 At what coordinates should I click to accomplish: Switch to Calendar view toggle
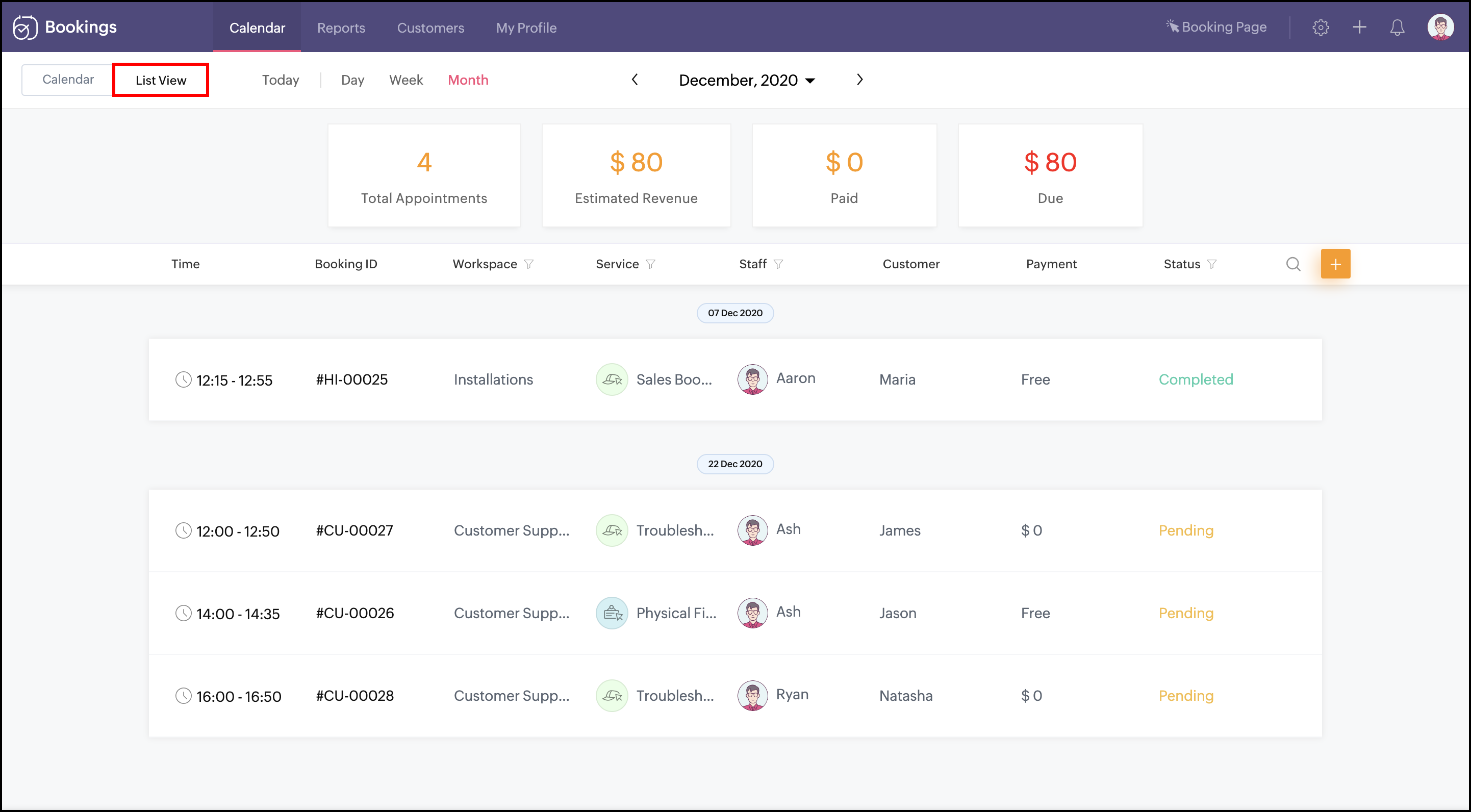click(x=68, y=80)
